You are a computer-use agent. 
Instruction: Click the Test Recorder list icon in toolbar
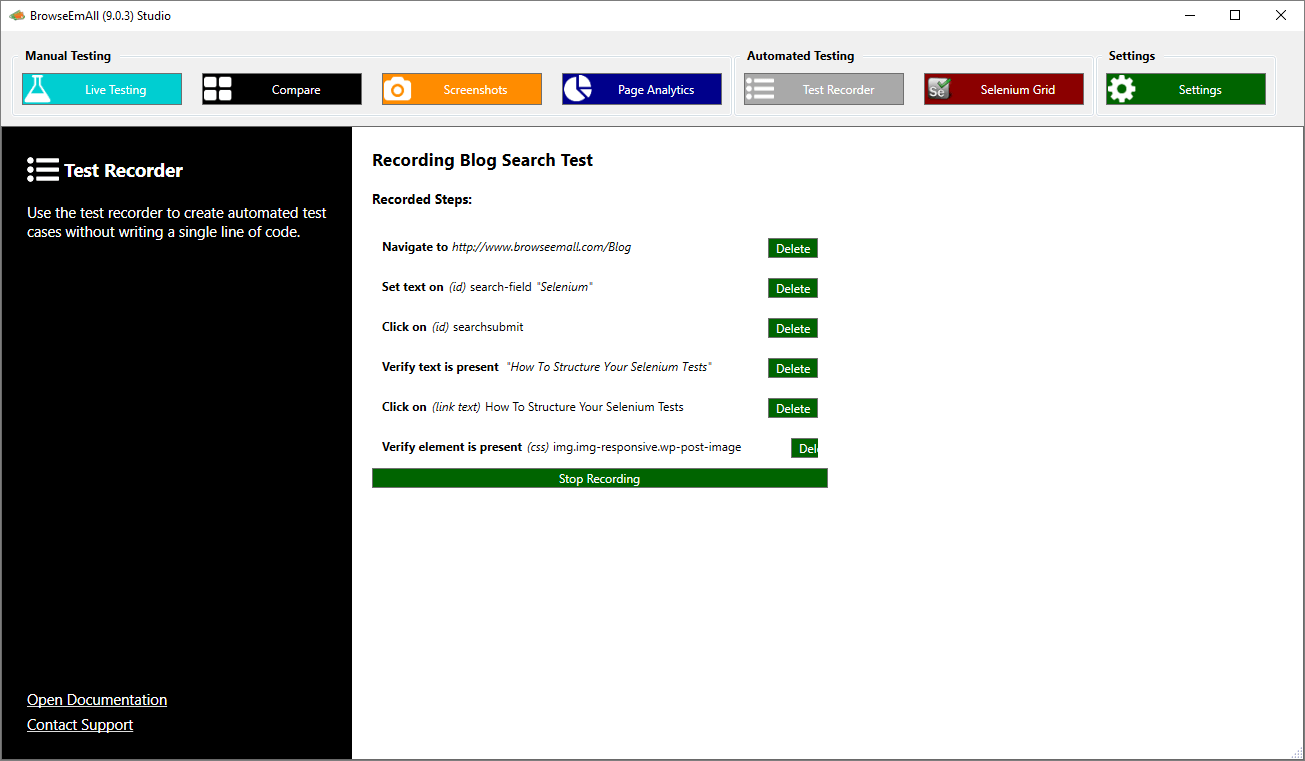760,89
